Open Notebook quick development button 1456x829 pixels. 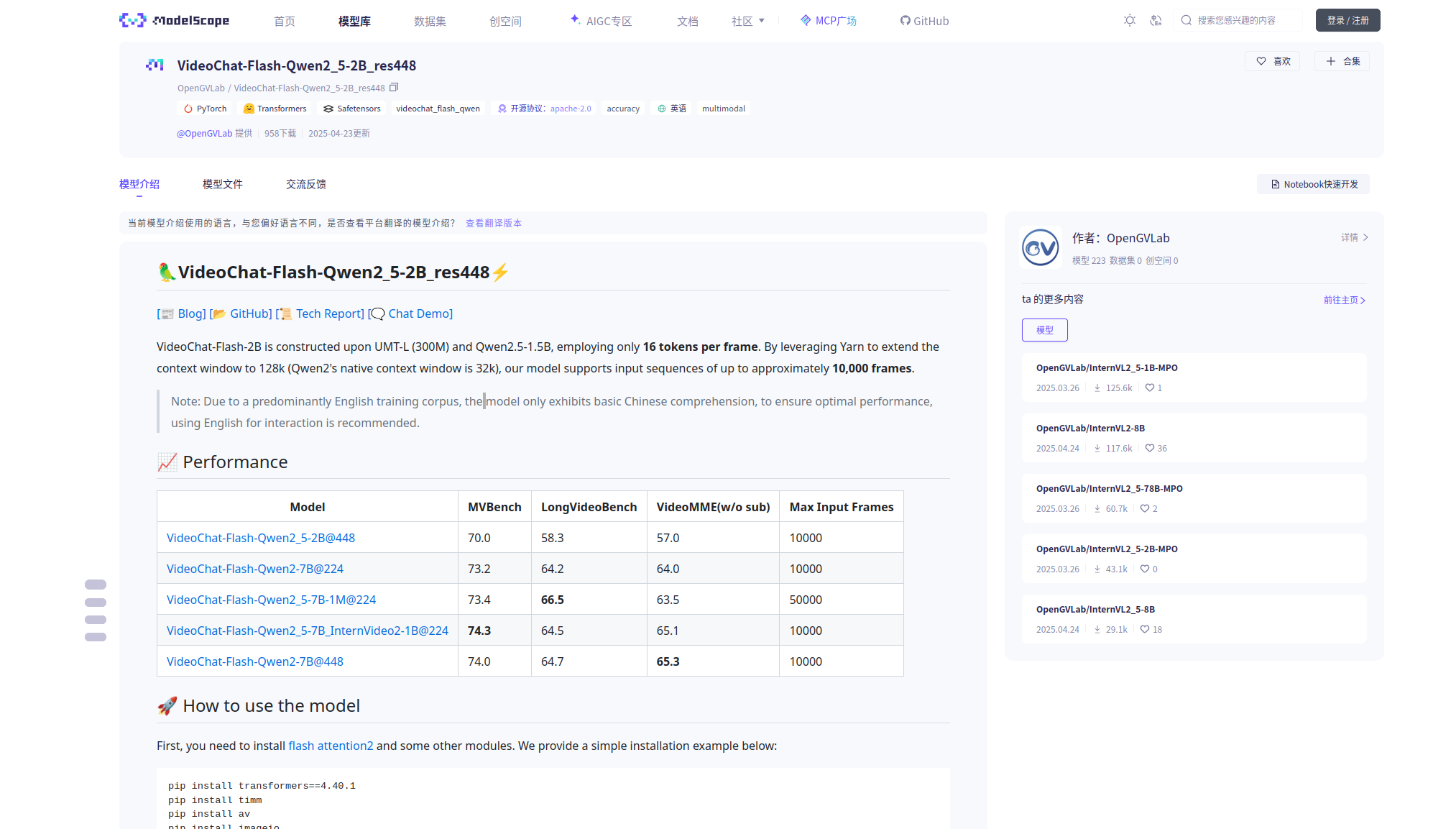tap(1314, 185)
